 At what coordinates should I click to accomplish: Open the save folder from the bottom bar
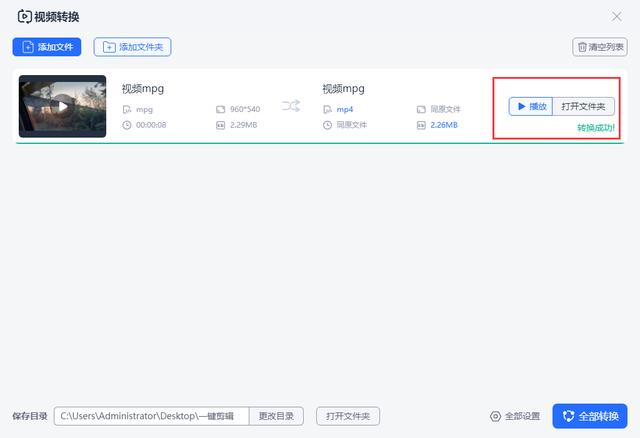[347, 416]
